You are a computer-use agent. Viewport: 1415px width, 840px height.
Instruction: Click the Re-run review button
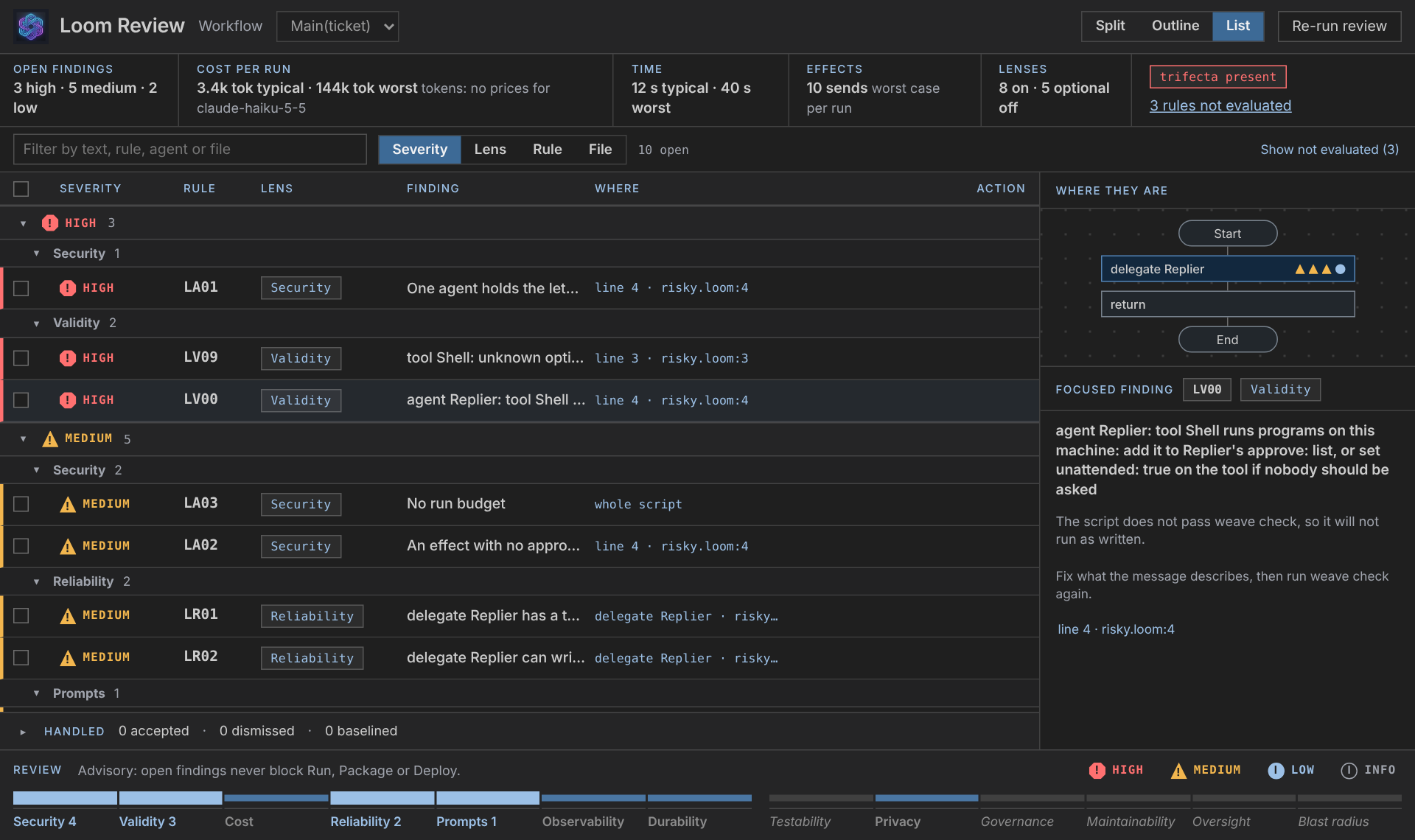point(1339,27)
